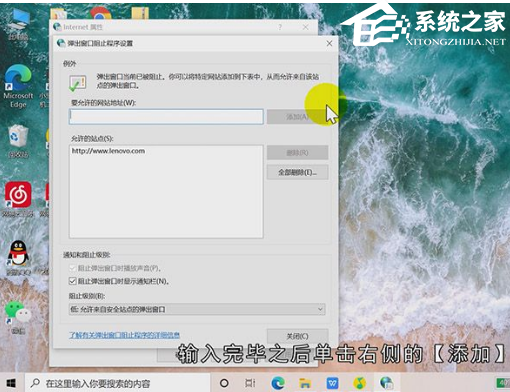Image resolution: width=510 pixels, height=392 pixels.
Task: Toggle the show notification bar checkbox (N)
Action: 72,281
